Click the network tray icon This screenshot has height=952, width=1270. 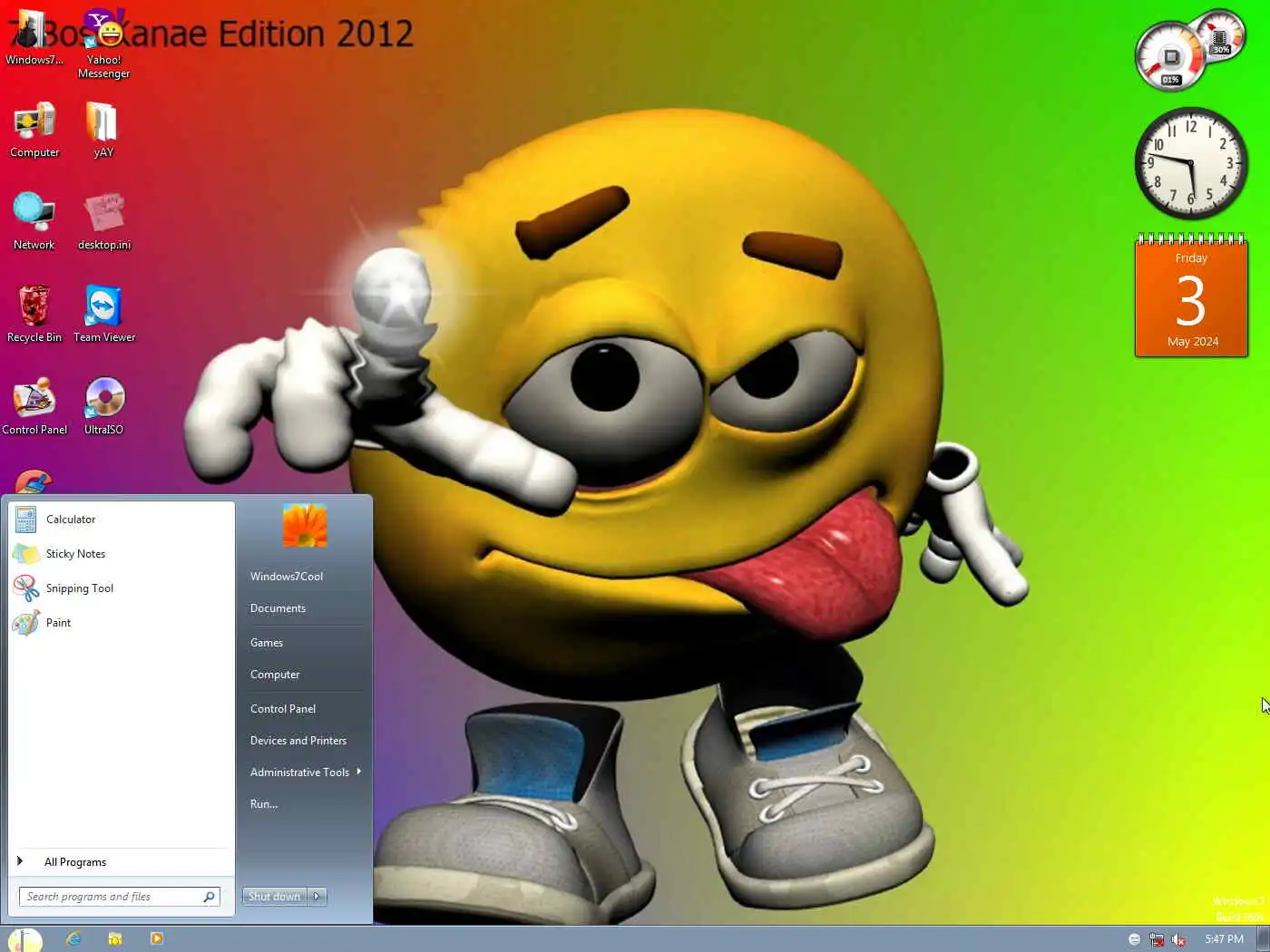click(x=1157, y=939)
